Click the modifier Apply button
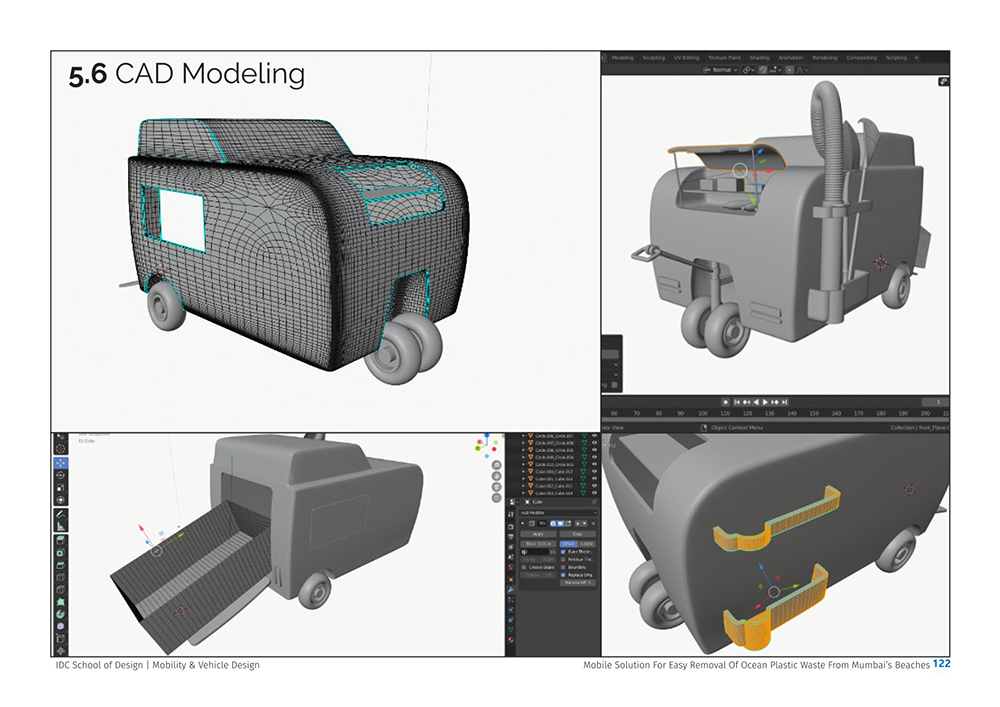Image resolution: width=1000 pixels, height=707 pixels. [x=538, y=534]
